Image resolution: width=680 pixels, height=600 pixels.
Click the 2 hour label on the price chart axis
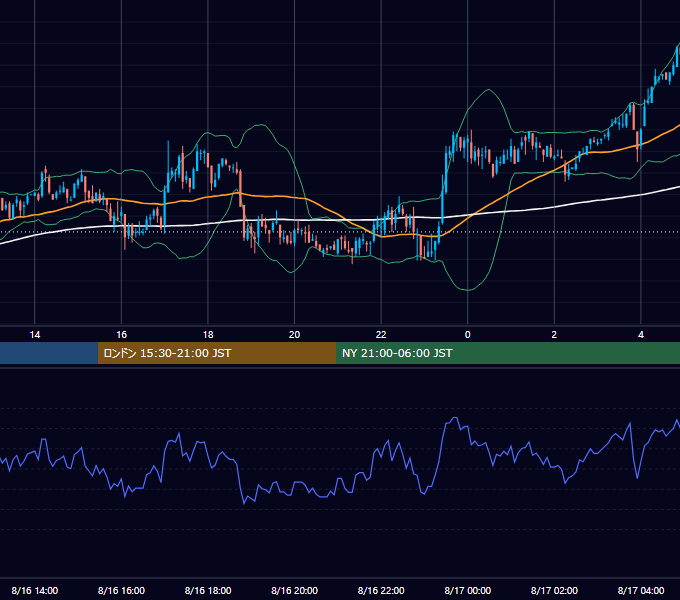[554, 335]
